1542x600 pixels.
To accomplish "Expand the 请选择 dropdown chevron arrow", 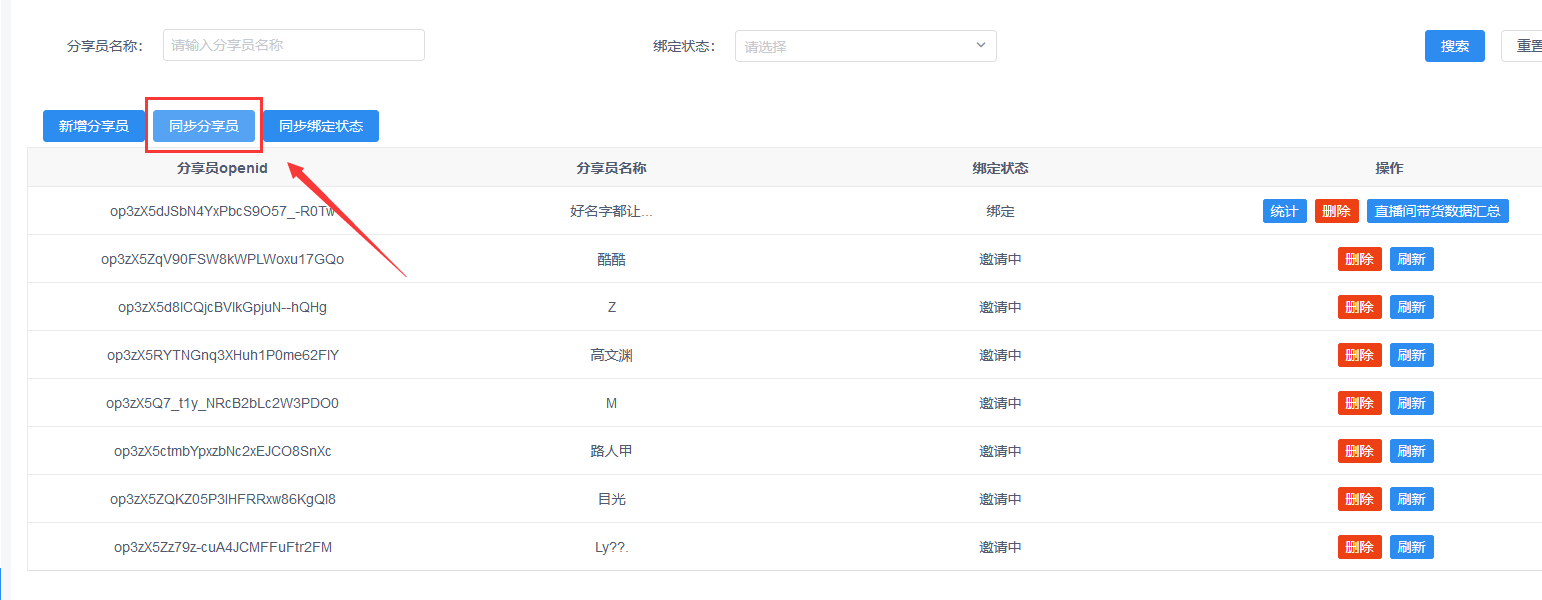I will pos(980,45).
